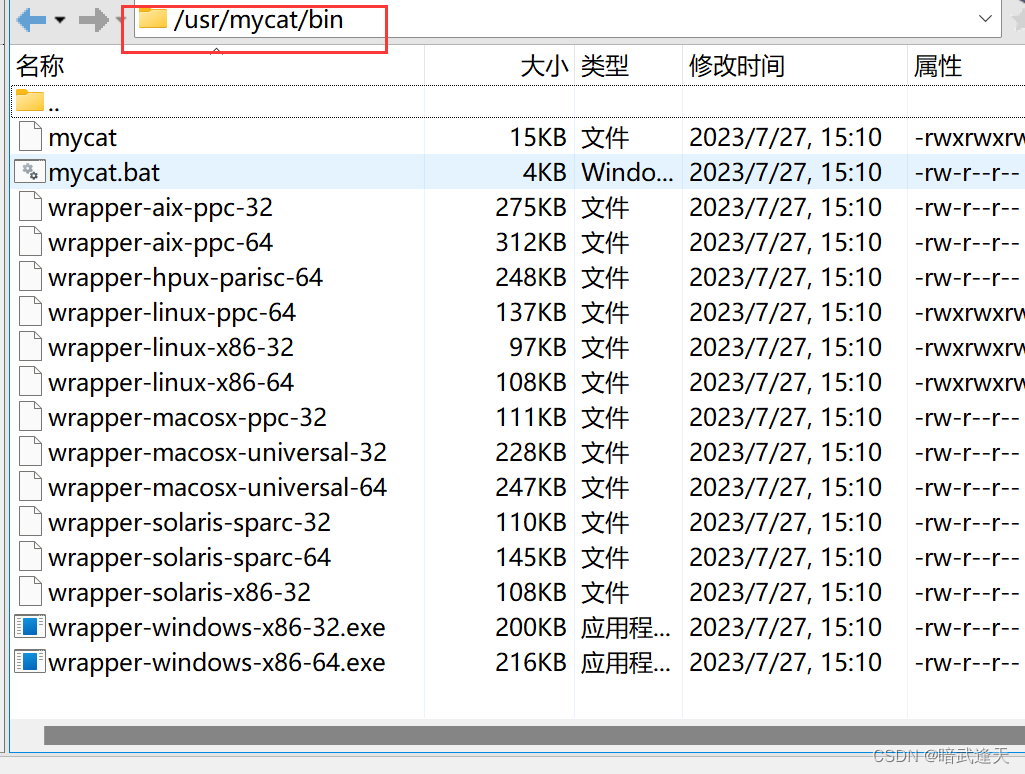Click the 4KB size of mycat.bat
This screenshot has height=774, width=1025.
(x=544, y=173)
